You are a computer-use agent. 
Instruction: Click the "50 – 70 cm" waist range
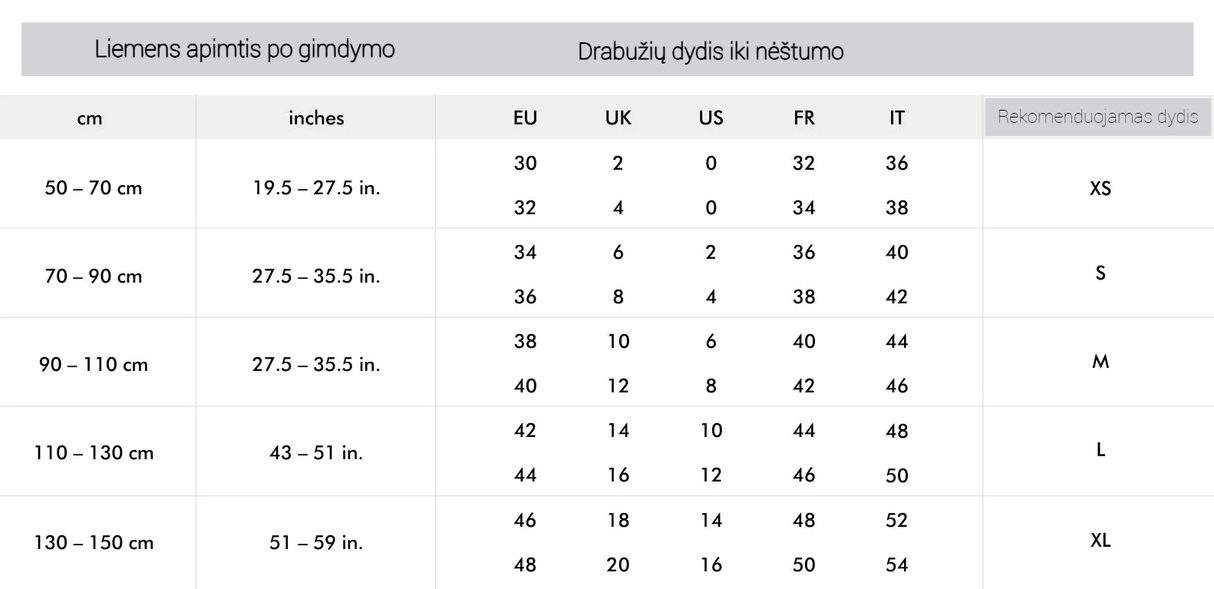(x=94, y=187)
